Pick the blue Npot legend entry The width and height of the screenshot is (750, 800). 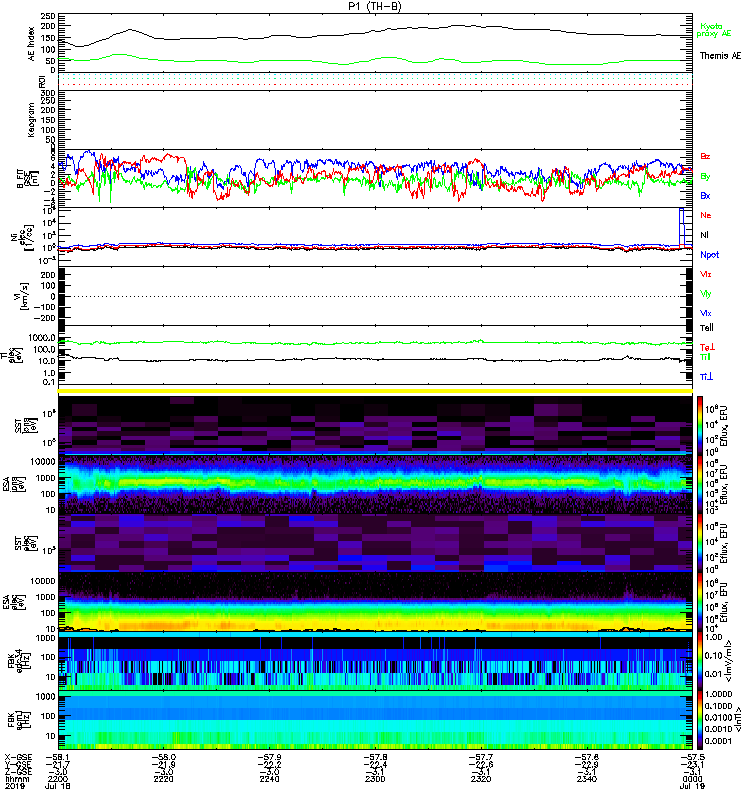[710, 255]
